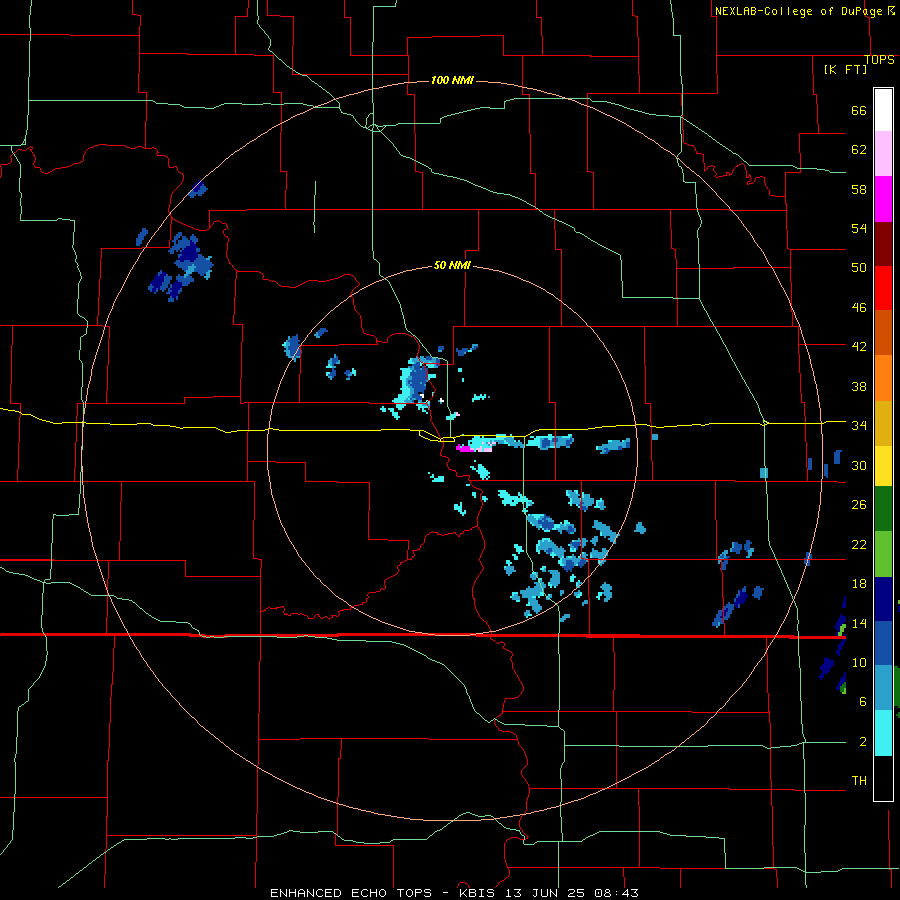
Task: Click the 38 value on the scale
Action: (859, 386)
